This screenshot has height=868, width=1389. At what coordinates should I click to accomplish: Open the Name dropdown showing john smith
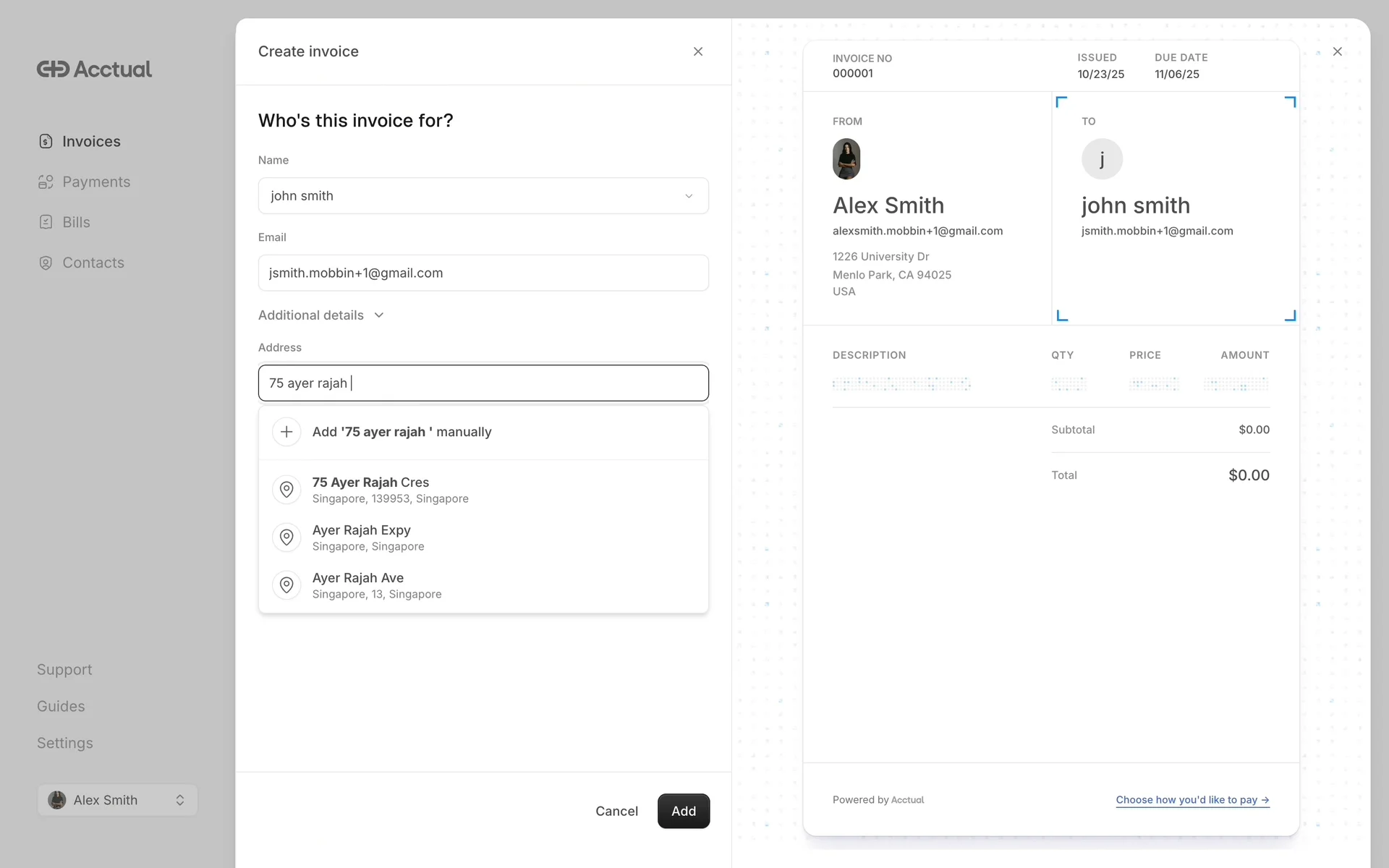click(483, 196)
